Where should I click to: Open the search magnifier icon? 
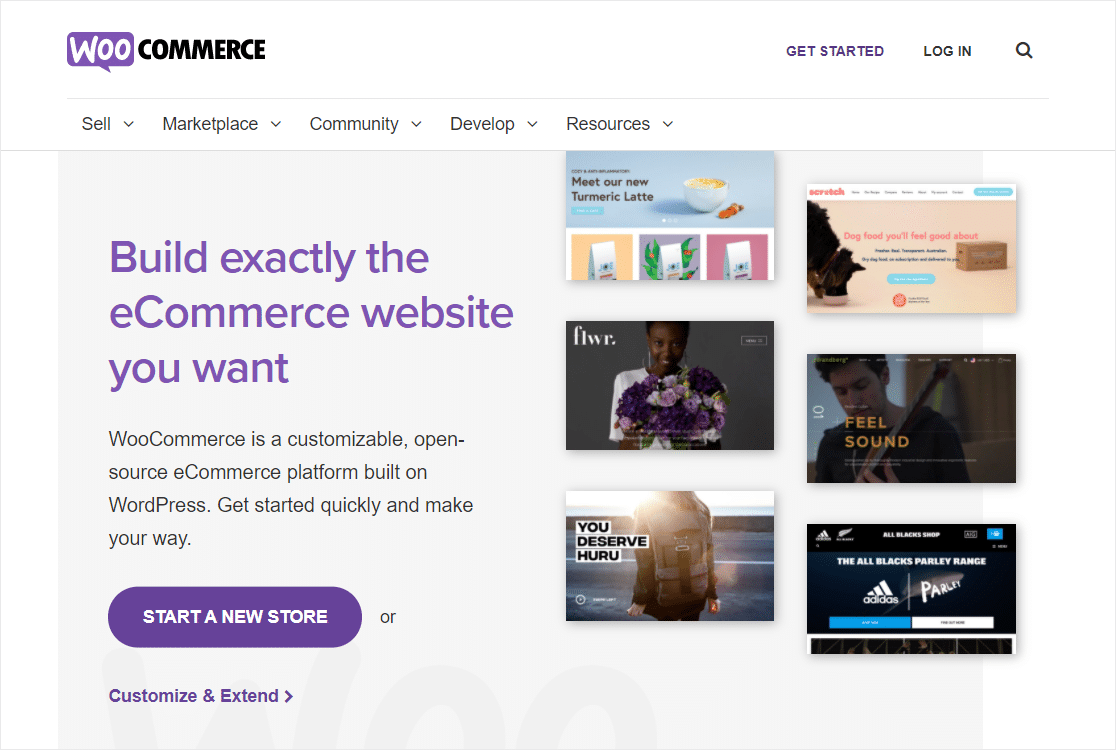coord(1023,50)
